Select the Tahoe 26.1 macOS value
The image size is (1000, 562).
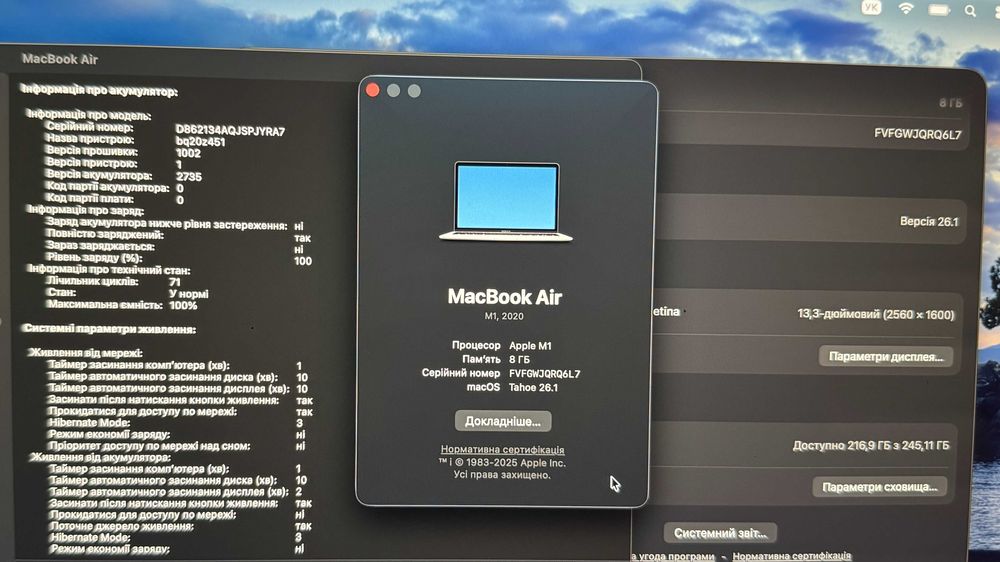click(533, 387)
